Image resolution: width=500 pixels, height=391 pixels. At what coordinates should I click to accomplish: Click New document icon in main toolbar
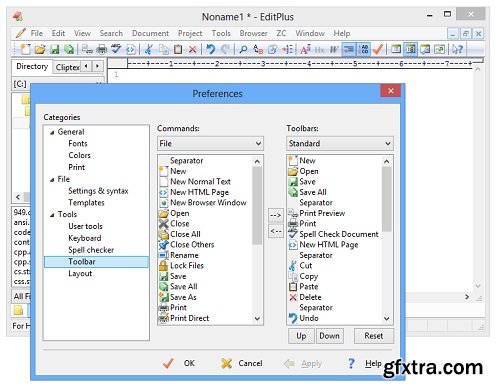26,49
